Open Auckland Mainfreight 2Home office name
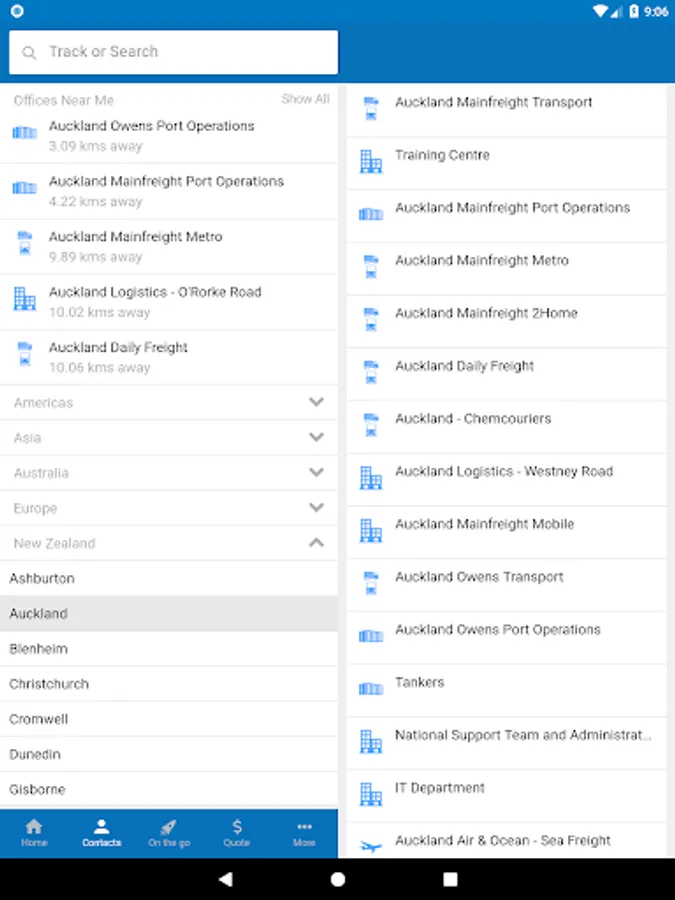 coord(486,313)
